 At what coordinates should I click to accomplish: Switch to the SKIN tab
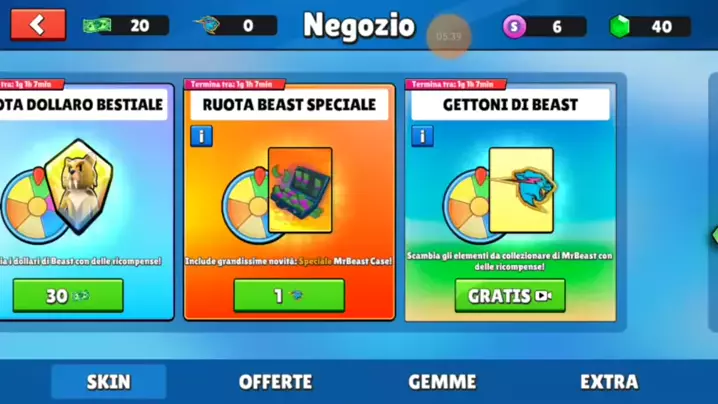109,382
